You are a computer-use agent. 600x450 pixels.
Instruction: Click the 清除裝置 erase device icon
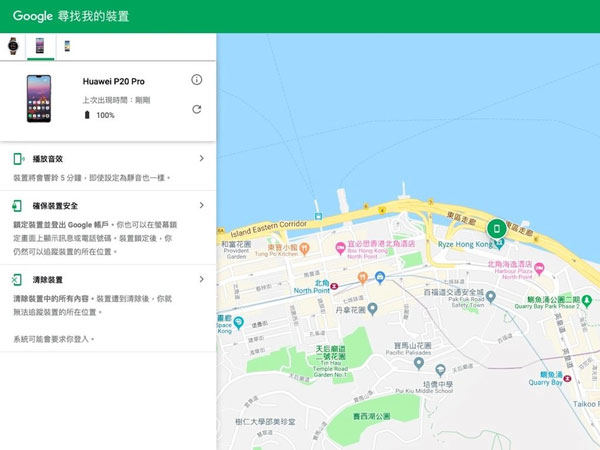(17, 280)
